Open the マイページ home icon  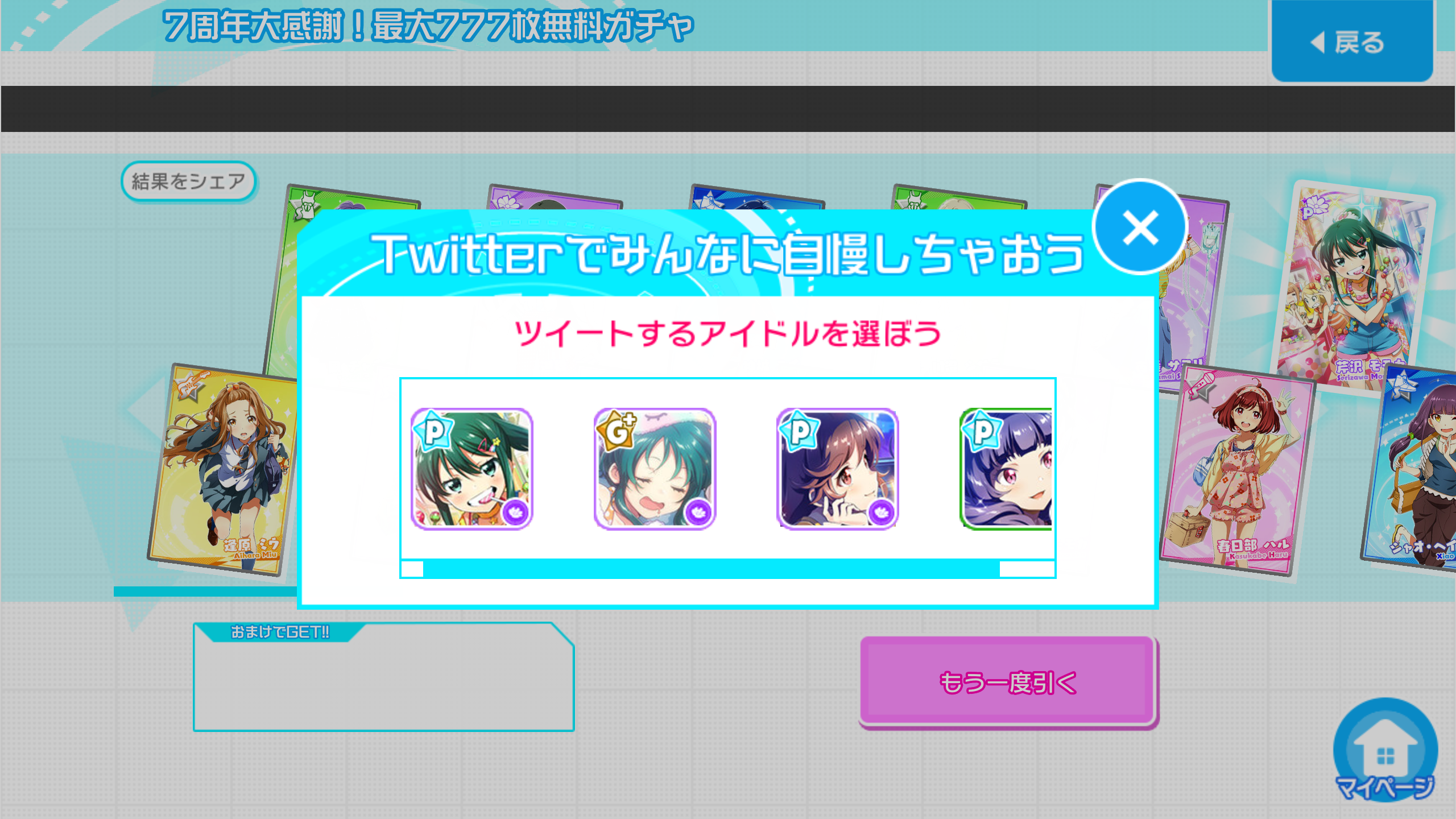tap(1385, 750)
